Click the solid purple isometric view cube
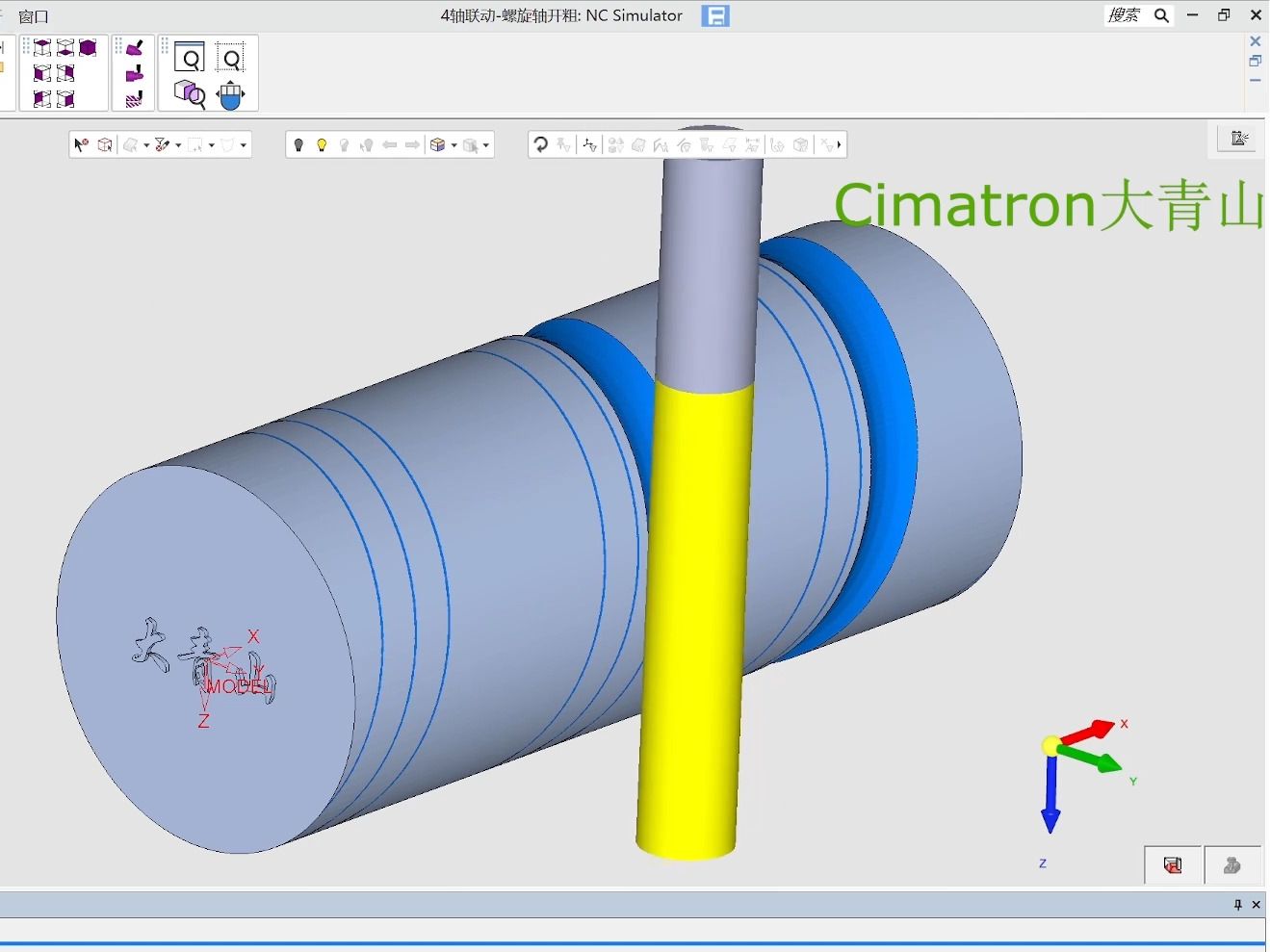1270x952 pixels. coord(88,48)
